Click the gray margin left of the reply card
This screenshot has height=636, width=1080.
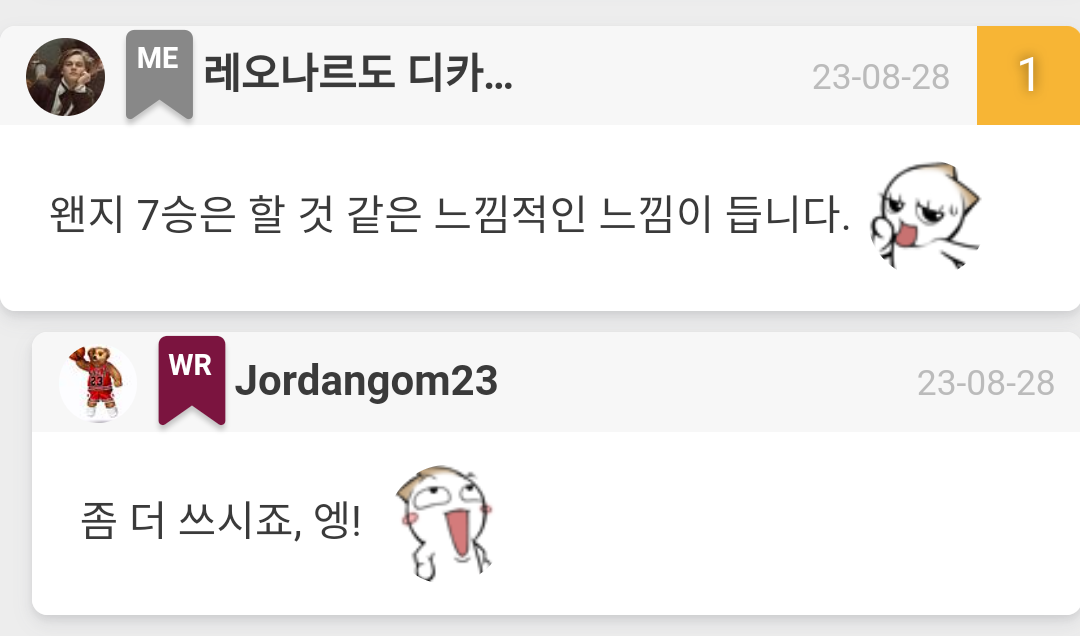[15, 475]
